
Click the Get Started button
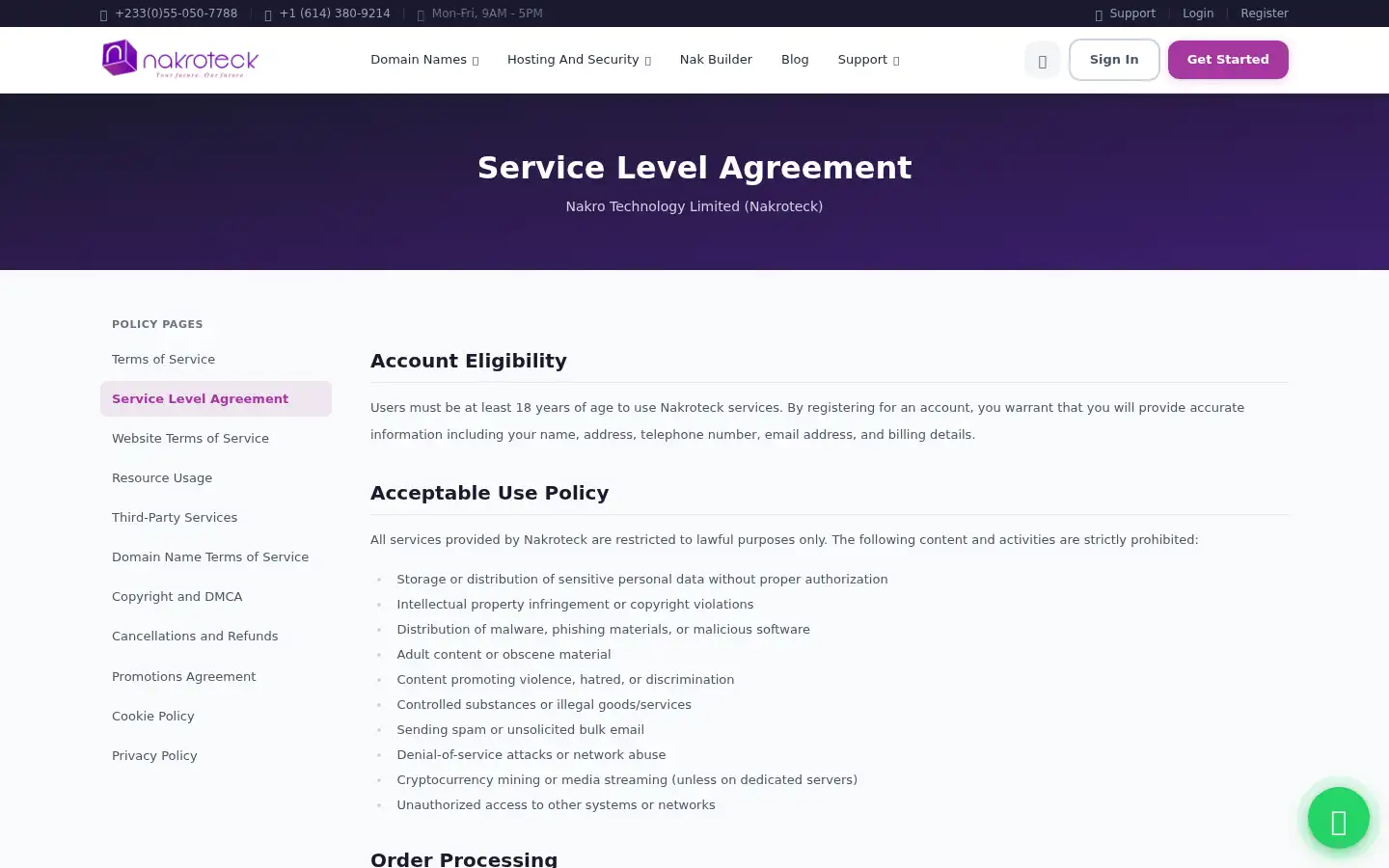click(1228, 60)
